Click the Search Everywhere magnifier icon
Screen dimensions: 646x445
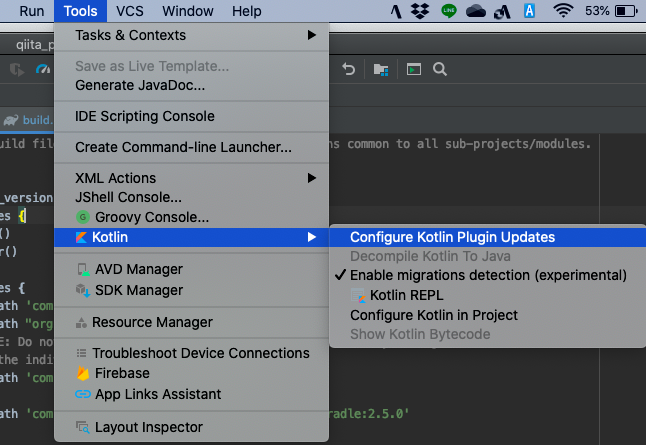(440, 69)
